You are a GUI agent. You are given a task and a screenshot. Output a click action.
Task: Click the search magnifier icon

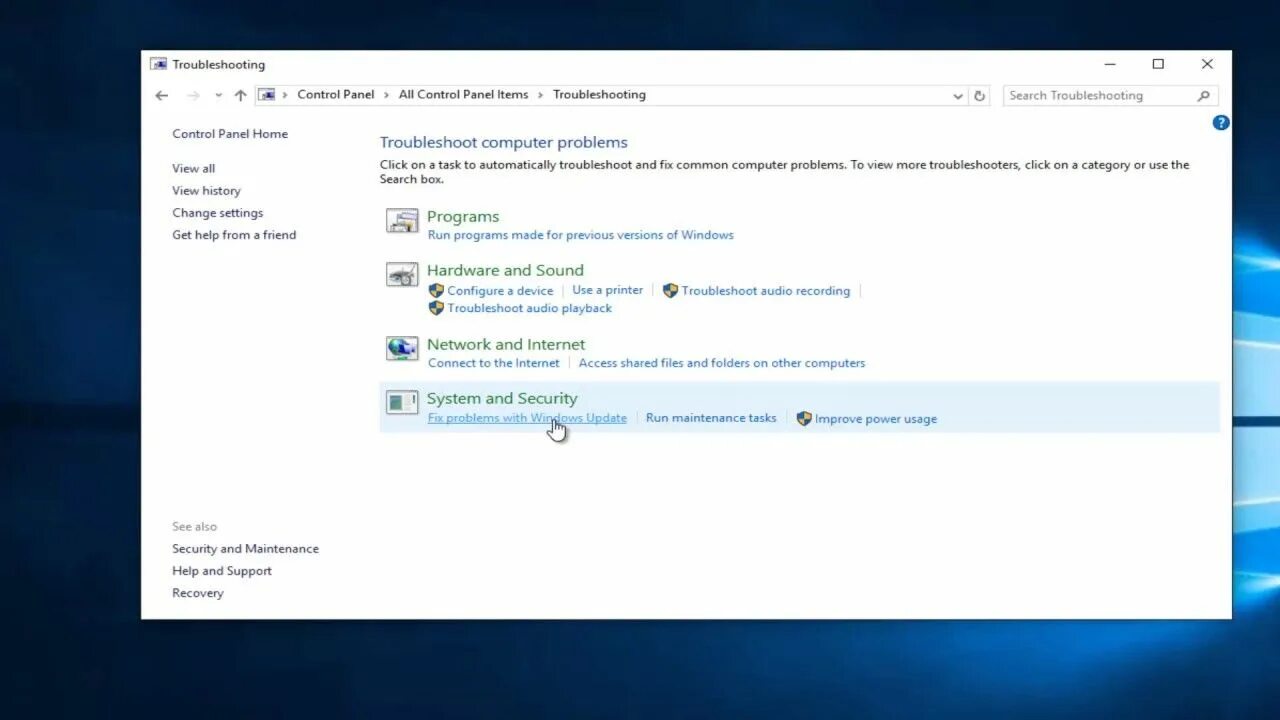[x=1204, y=96]
